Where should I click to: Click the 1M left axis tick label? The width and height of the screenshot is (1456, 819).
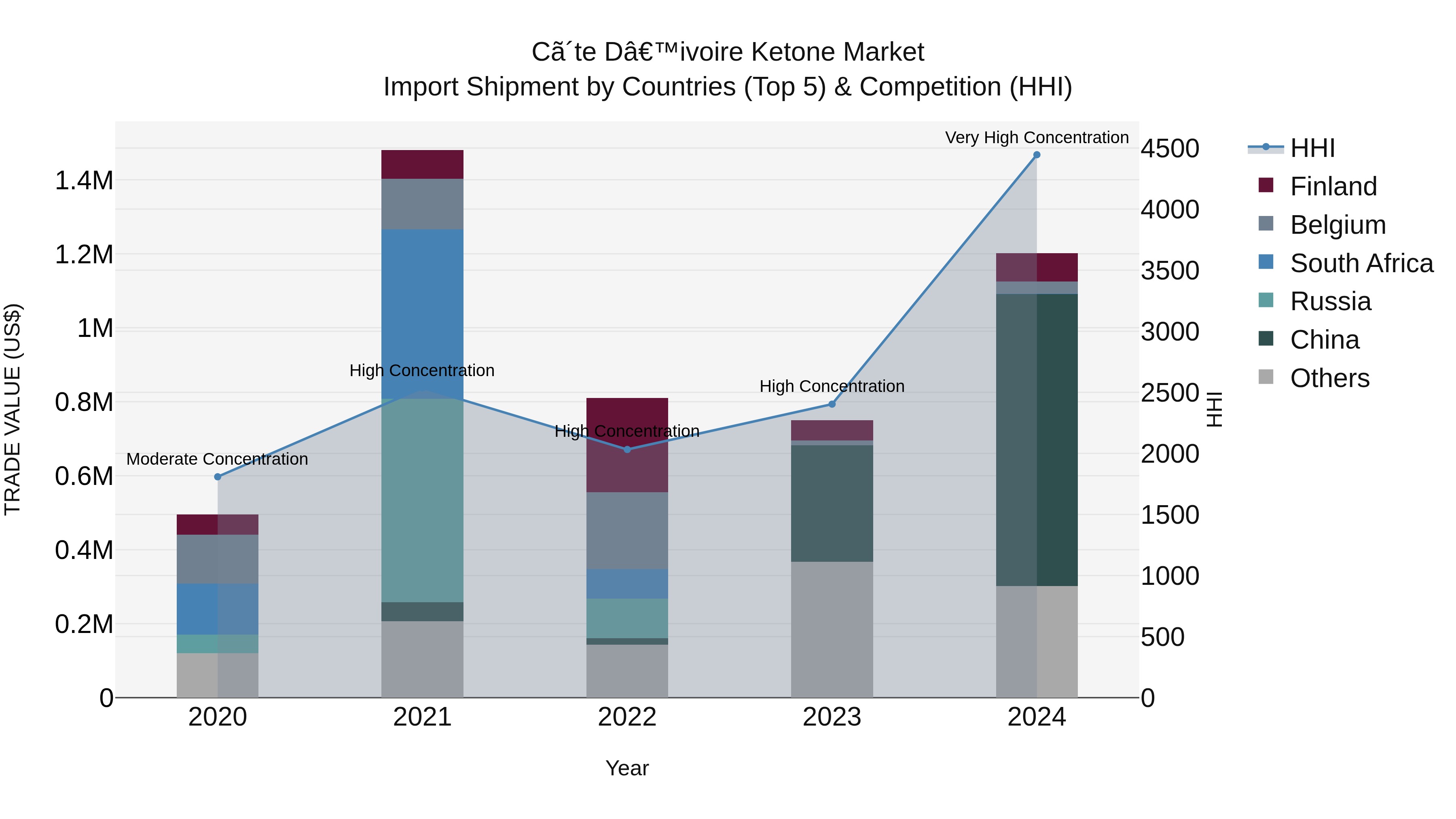(x=95, y=328)
